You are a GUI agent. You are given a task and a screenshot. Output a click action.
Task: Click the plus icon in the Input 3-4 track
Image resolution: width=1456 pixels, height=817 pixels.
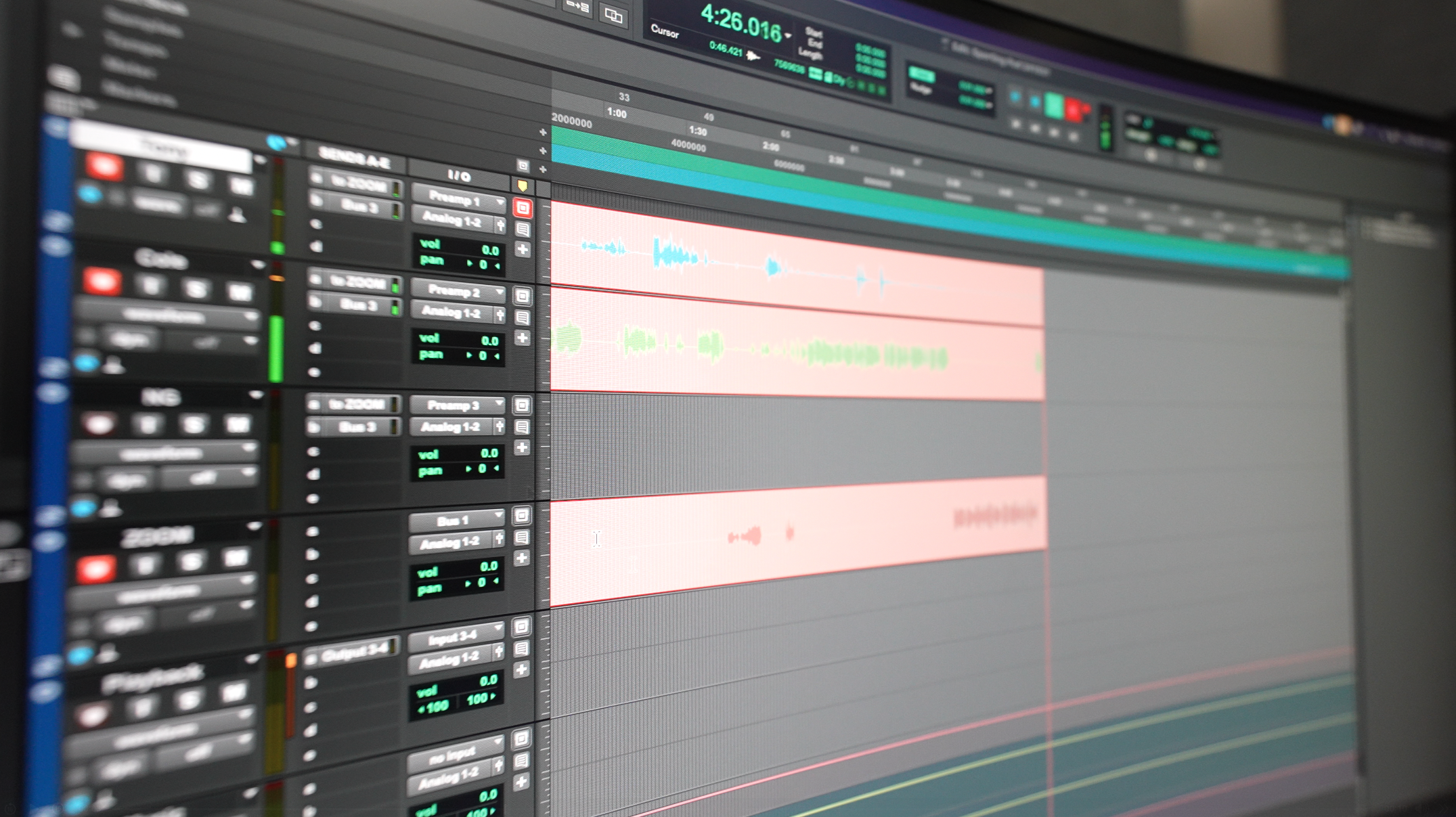click(x=521, y=670)
